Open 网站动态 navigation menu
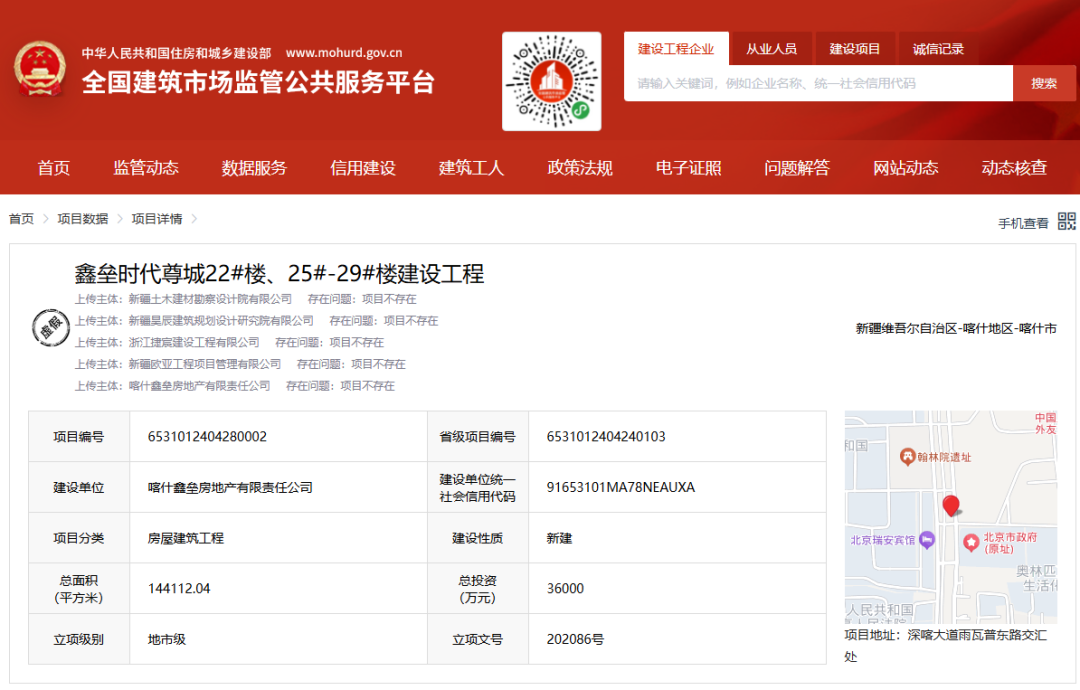1080x690 pixels. point(906,168)
